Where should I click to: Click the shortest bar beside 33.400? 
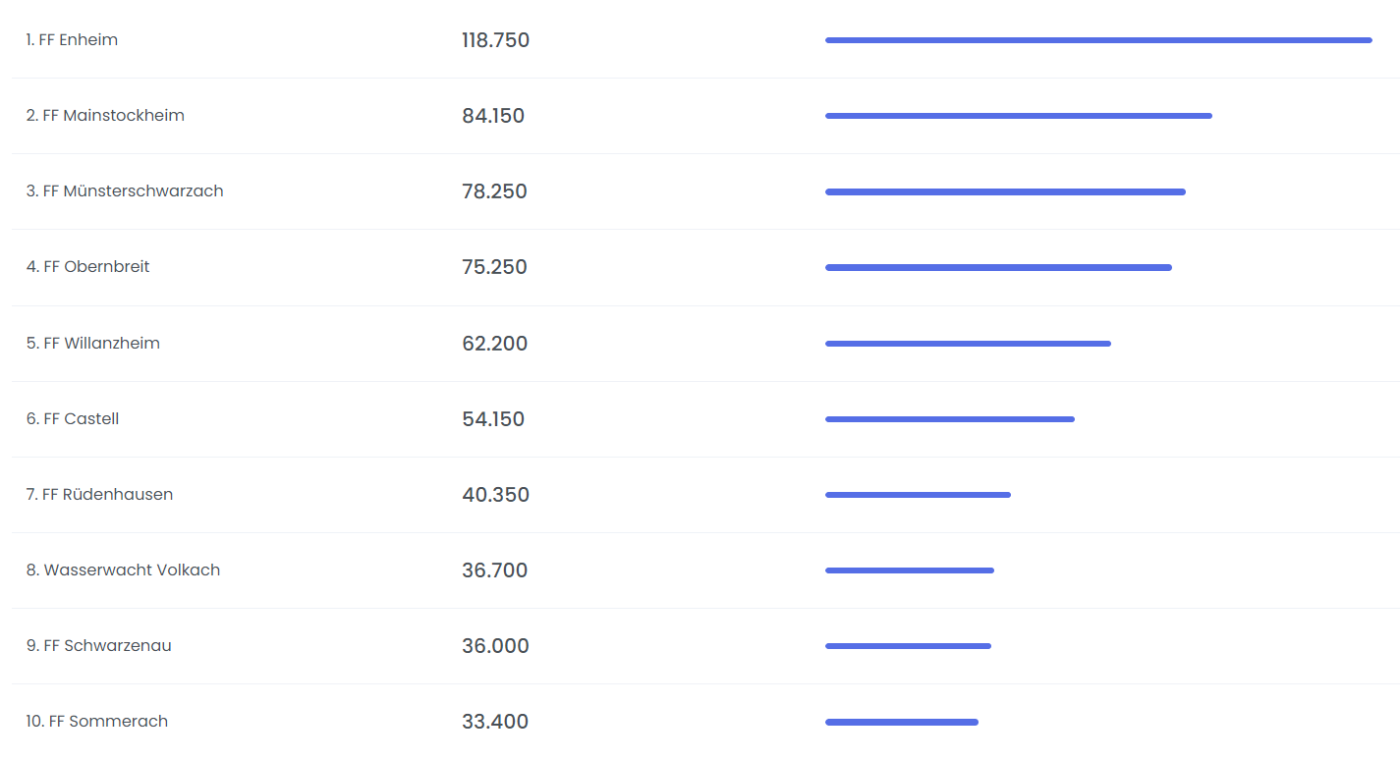[901, 722]
